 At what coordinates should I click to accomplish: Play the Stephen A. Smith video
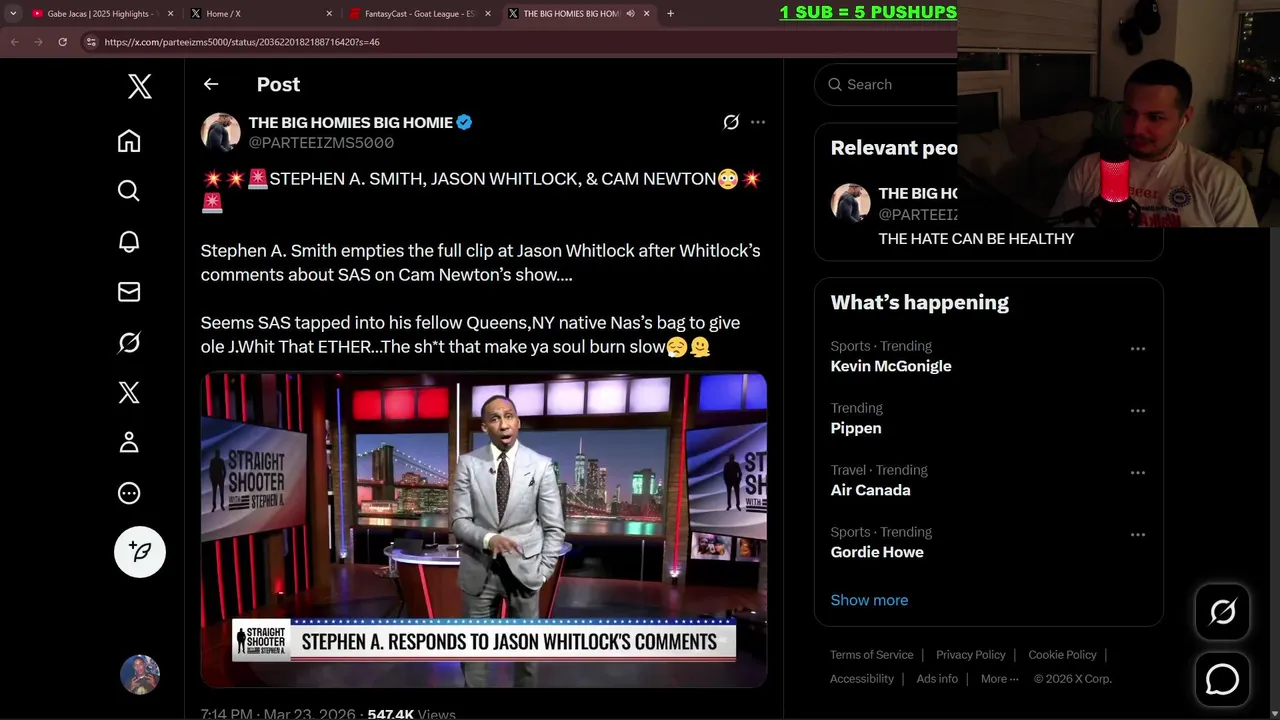[484, 530]
